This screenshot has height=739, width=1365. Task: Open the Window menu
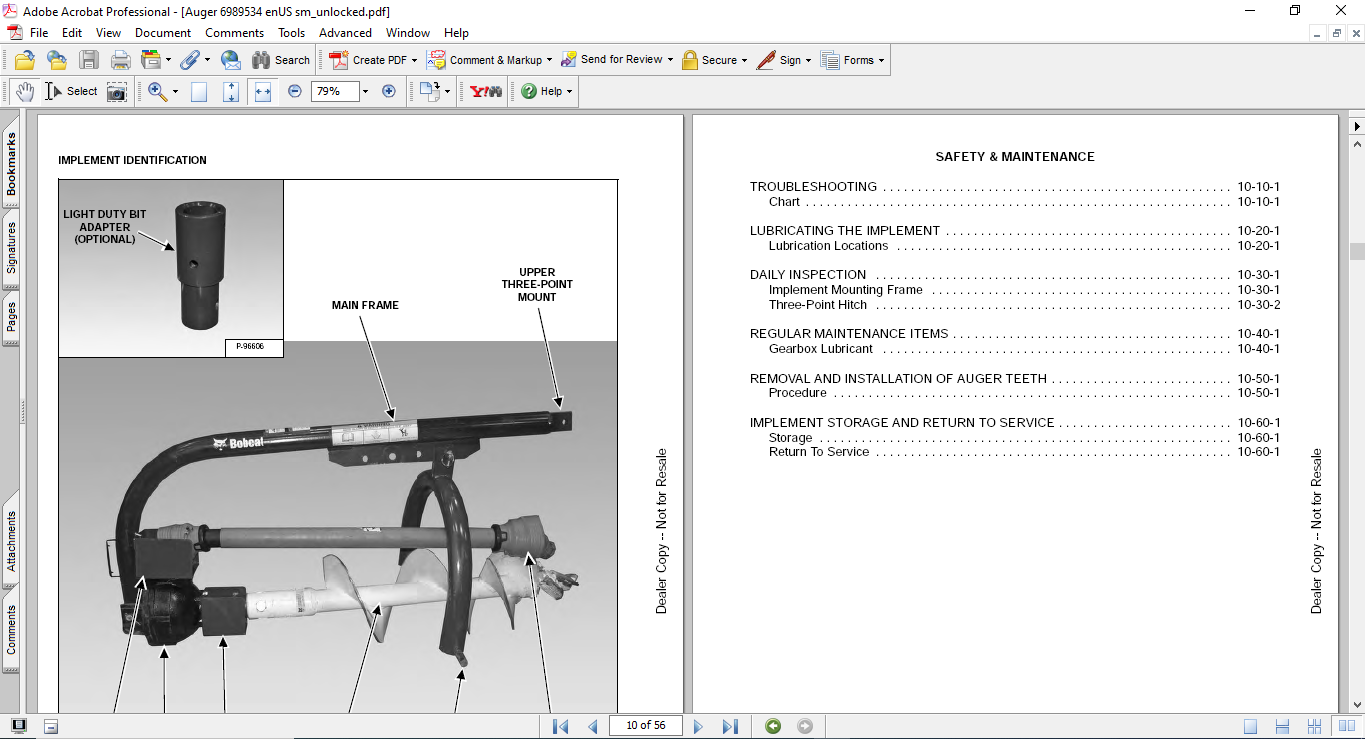(x=408, y=33)
